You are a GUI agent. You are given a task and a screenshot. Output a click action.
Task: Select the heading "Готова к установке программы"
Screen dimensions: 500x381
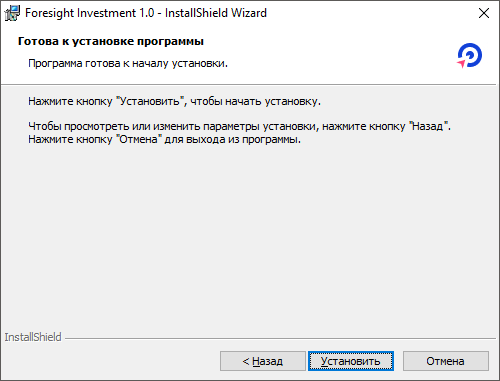111,41
